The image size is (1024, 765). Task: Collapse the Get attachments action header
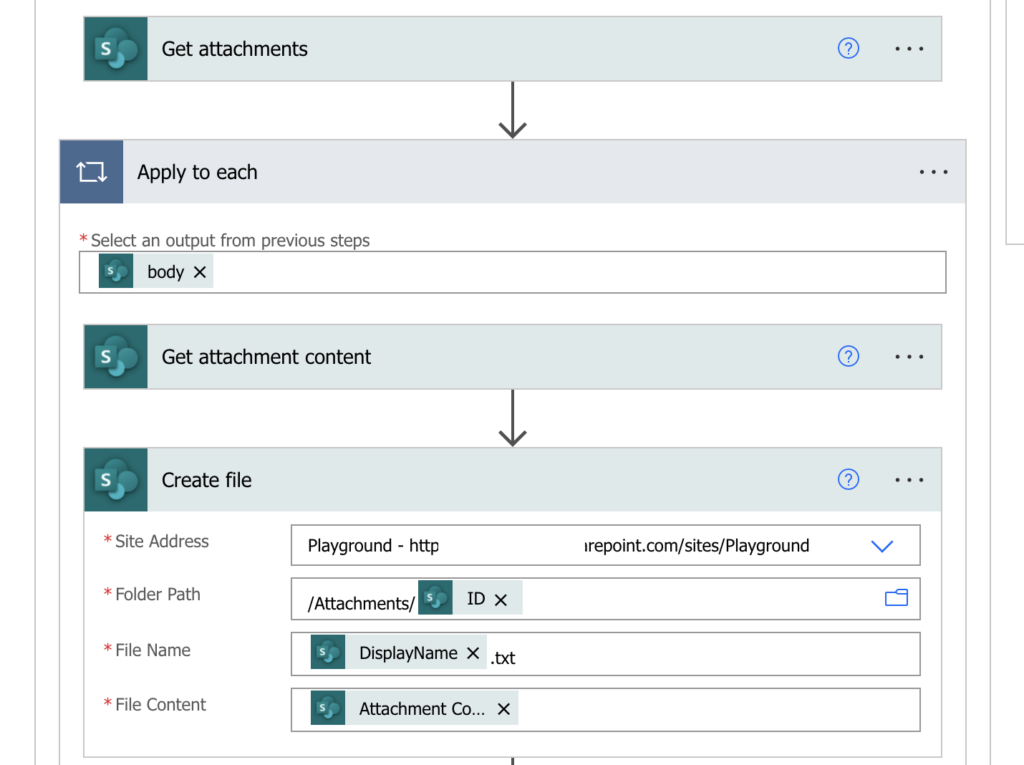pyautogui.click(x=513, y=49)
